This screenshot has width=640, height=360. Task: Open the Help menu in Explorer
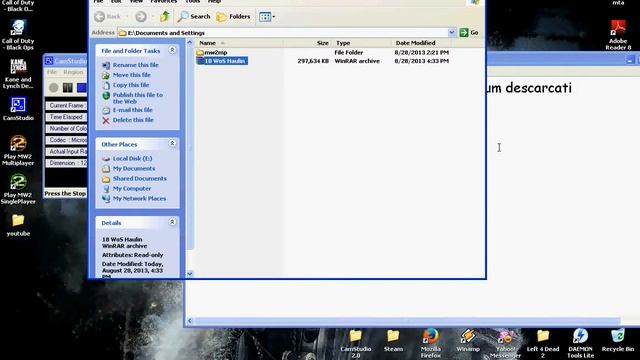(214, 2)
